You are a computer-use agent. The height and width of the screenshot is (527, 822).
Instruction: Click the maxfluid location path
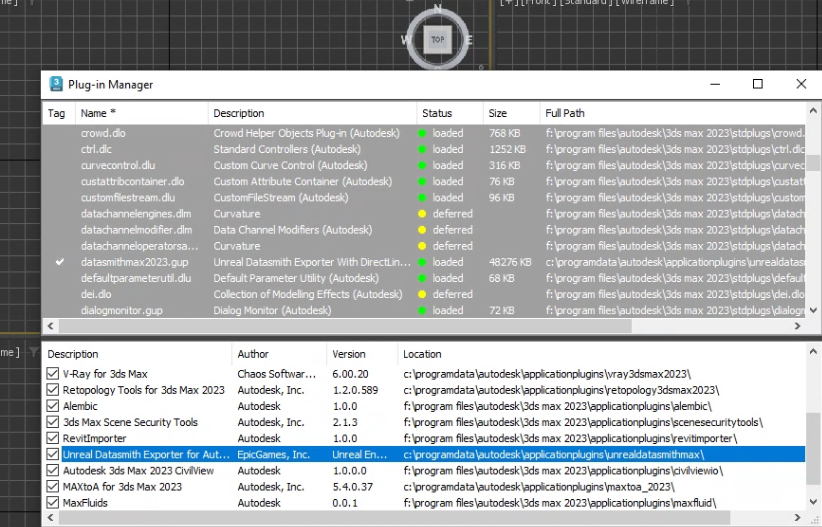tap(559, 503)
